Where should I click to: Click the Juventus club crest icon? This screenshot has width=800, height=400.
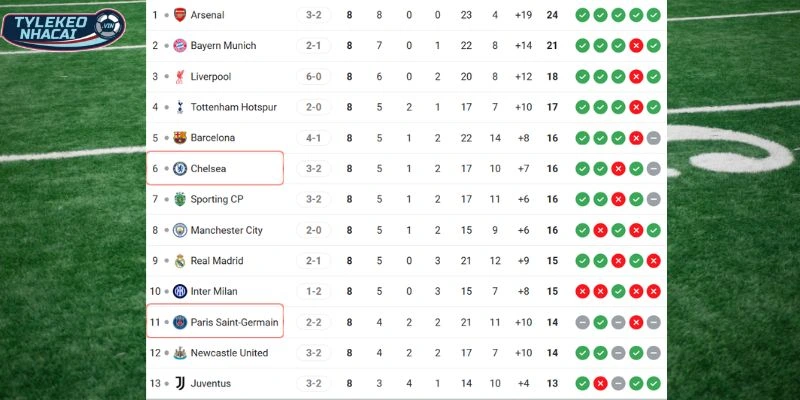click(x=180, y=384)
